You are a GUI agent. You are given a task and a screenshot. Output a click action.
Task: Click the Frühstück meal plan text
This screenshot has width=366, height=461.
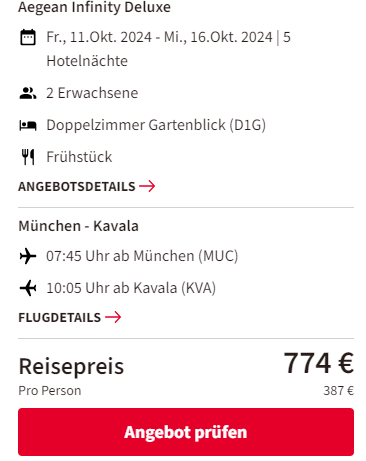click(79, 157)
